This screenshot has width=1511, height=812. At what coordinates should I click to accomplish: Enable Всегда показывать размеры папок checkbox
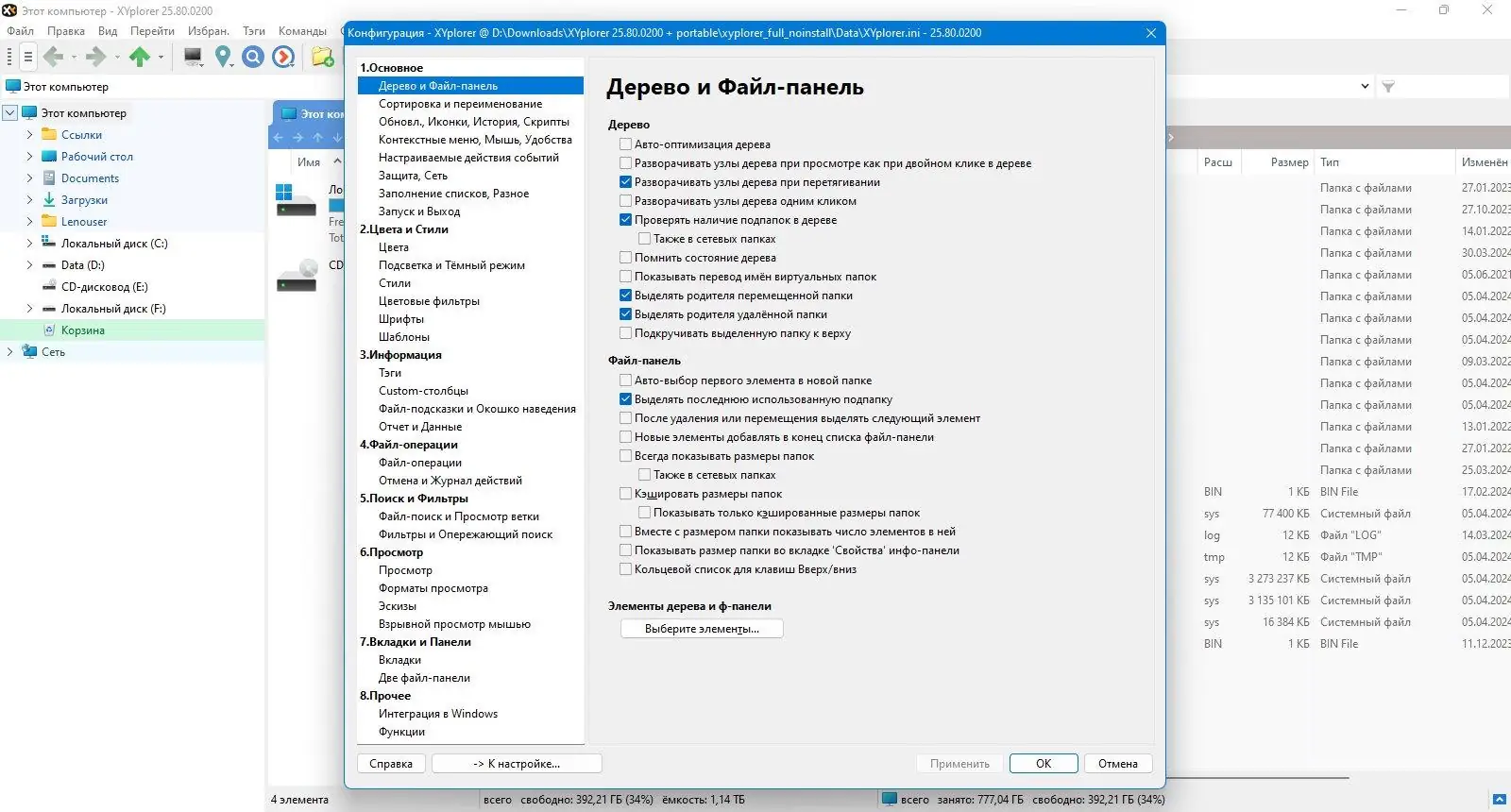(625, 456)
